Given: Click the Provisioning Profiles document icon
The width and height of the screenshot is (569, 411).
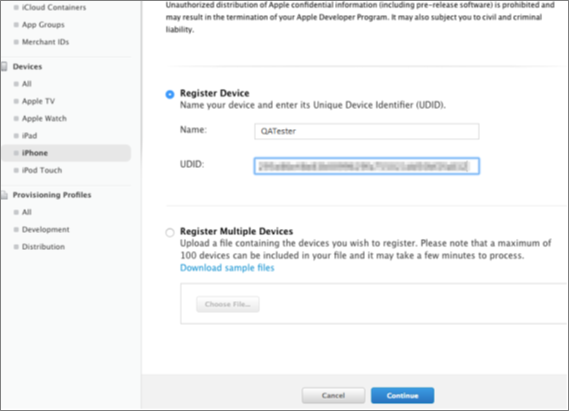Looking at the screenshot, I should 4,195.
